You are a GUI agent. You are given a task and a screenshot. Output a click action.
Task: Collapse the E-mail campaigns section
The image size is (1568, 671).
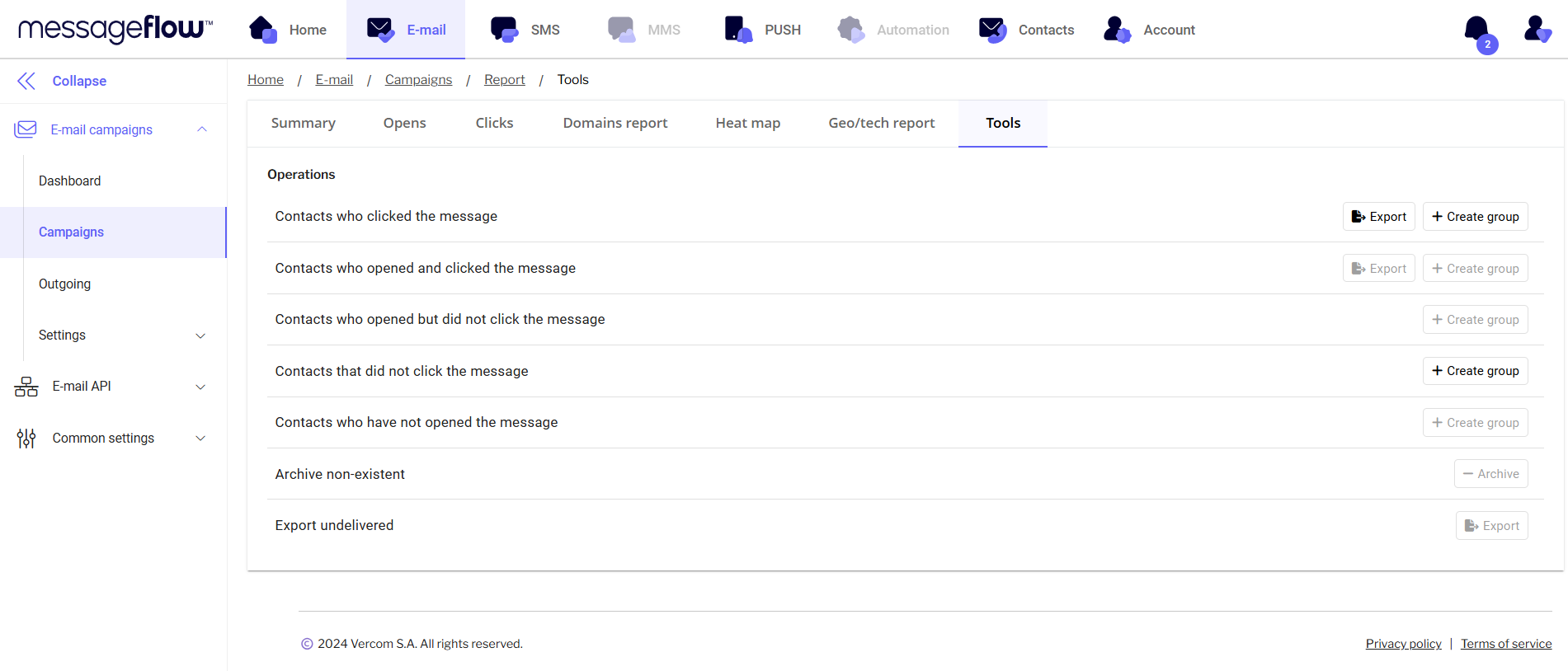click(x=202, y=129)
